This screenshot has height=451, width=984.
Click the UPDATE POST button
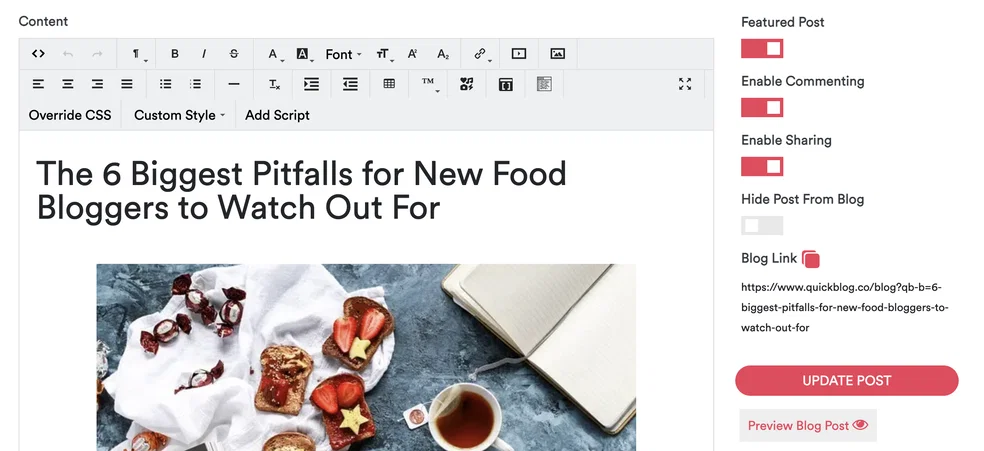pyautogui.click(x=847, y=381)
